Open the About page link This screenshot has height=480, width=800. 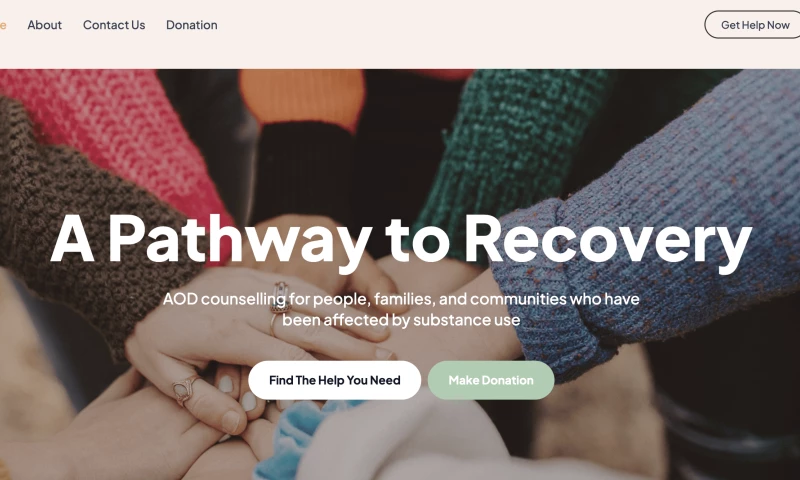44,24
